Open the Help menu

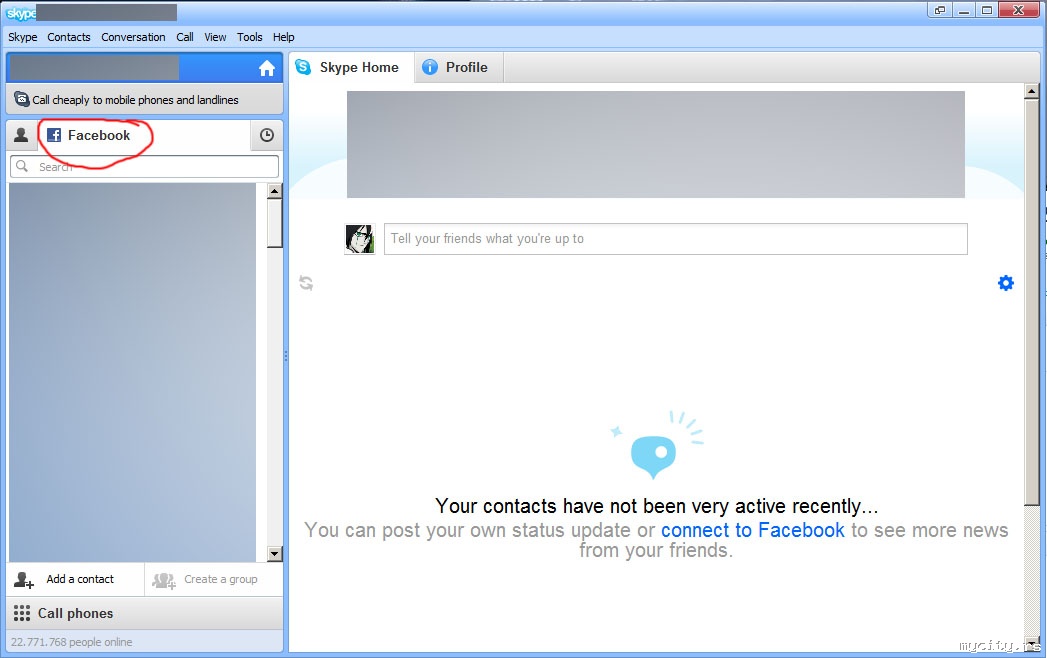(284, 37)
